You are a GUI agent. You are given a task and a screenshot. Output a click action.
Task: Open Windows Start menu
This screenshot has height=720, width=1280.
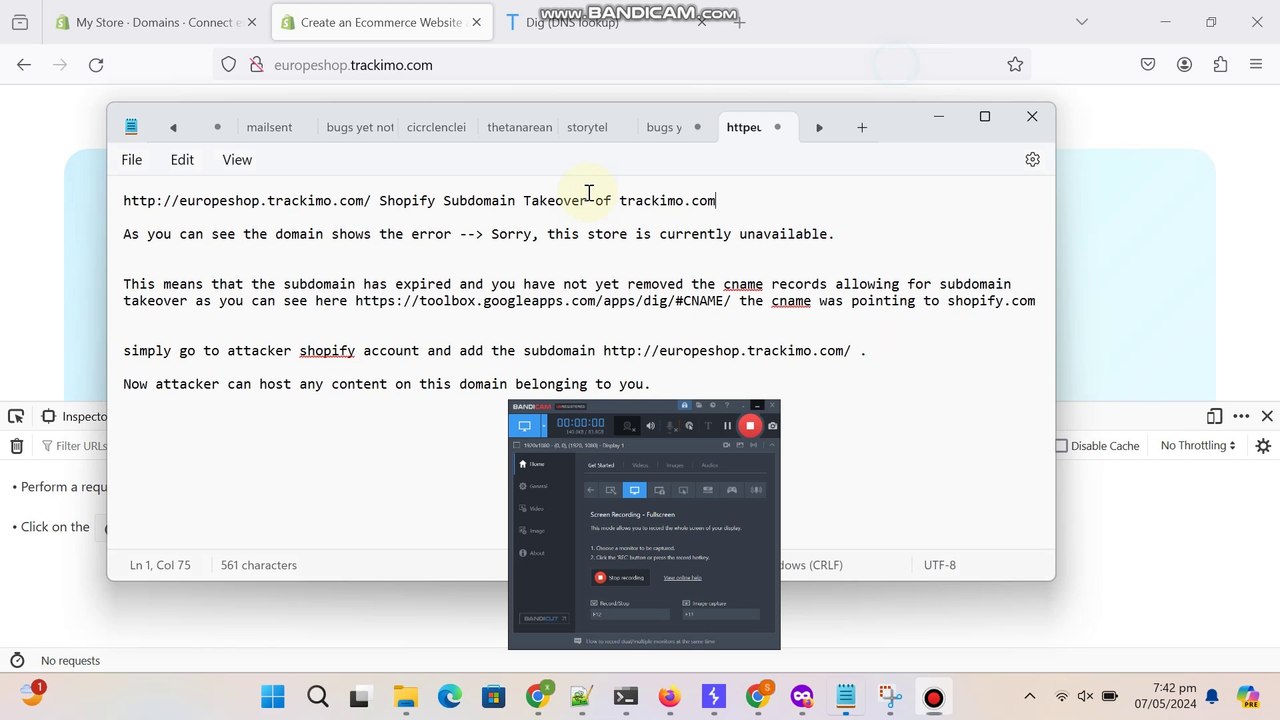point(272,697)
